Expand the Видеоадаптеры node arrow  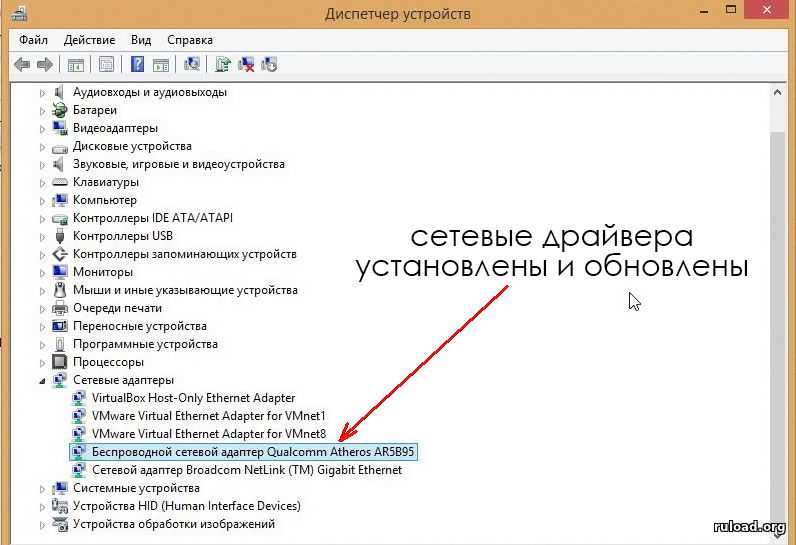point(43,129)
